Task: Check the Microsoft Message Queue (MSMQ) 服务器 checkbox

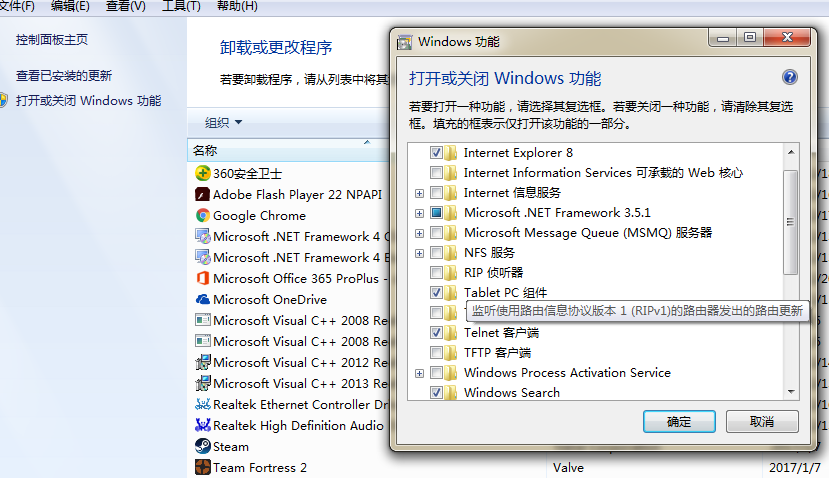Action: (436, 233)
